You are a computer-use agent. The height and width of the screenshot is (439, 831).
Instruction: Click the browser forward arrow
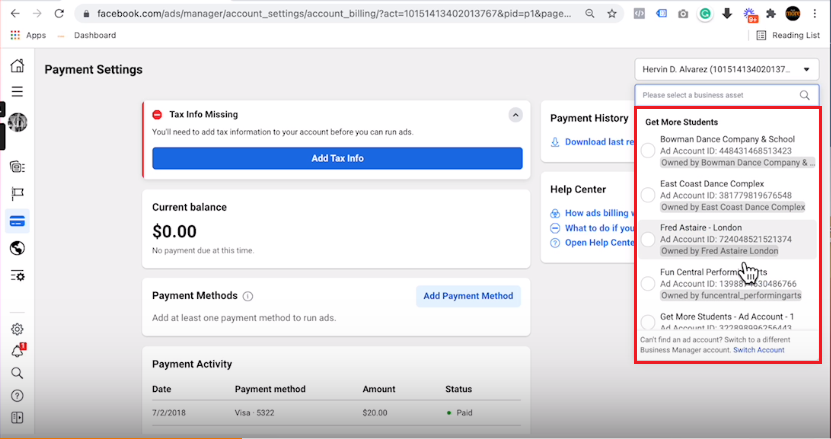tap(37, 13)
